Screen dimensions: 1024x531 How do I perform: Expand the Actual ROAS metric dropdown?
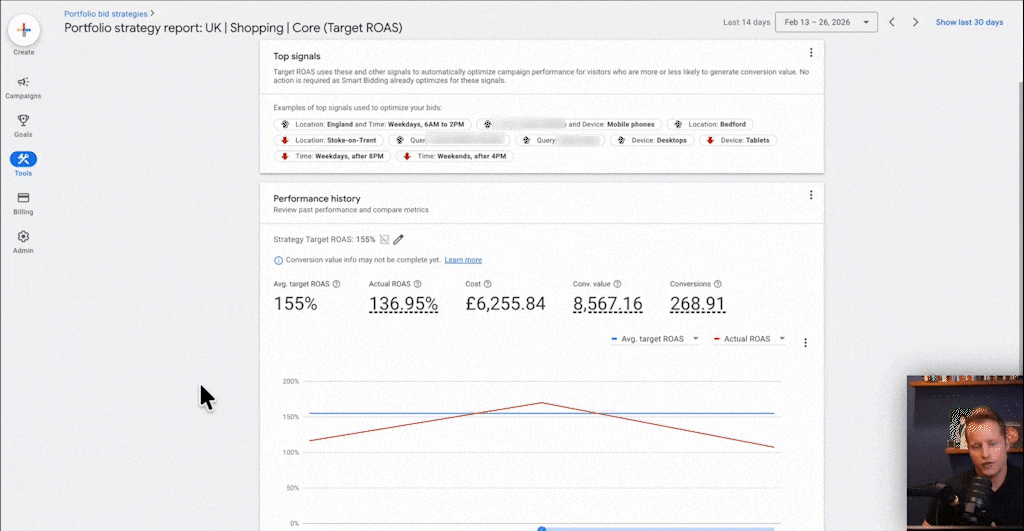point(782,339)
